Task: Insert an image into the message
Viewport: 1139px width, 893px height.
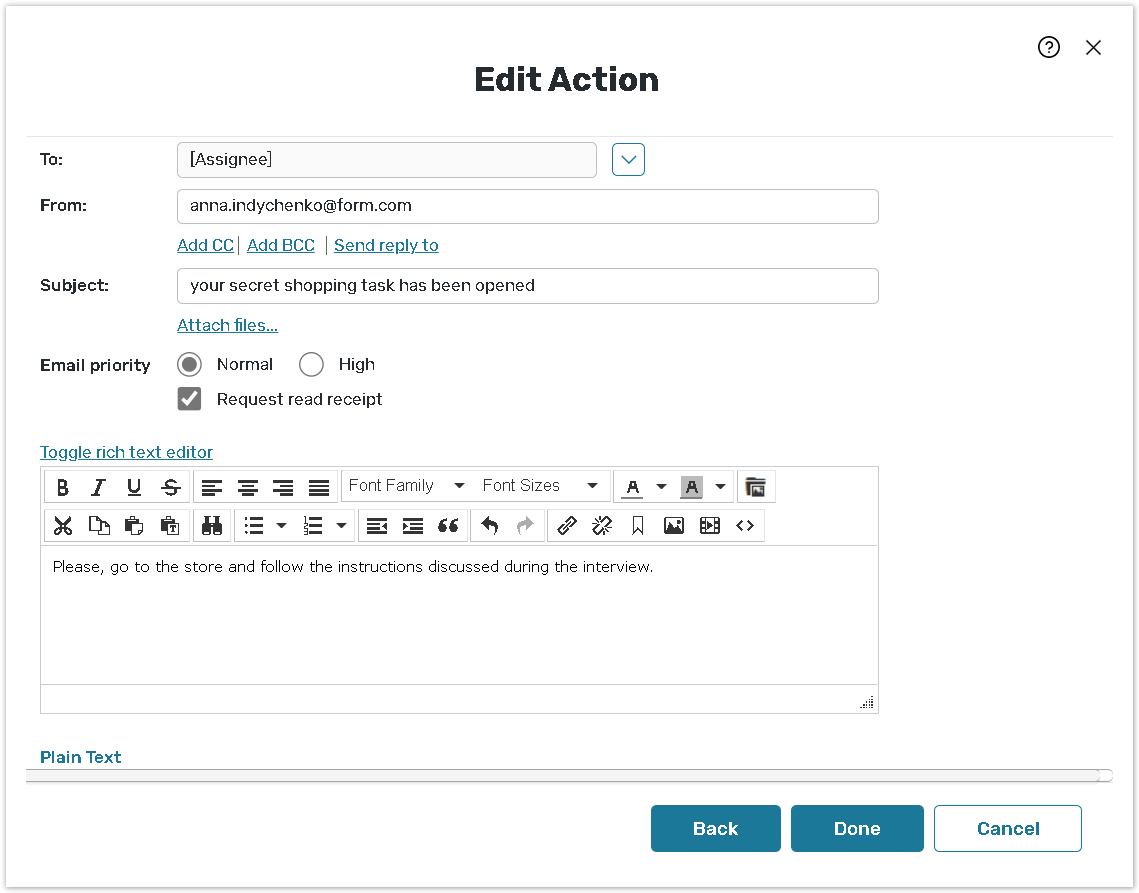Action: point(674,525)
